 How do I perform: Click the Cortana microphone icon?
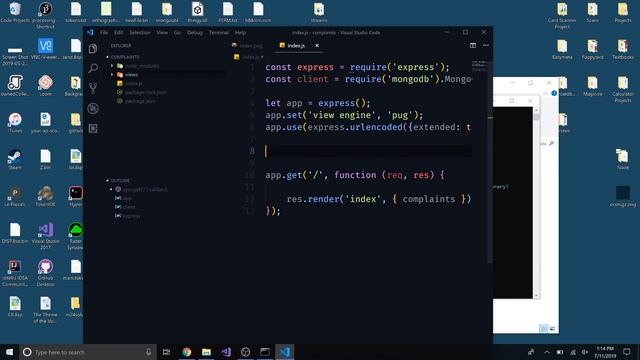tap(148, 352)
